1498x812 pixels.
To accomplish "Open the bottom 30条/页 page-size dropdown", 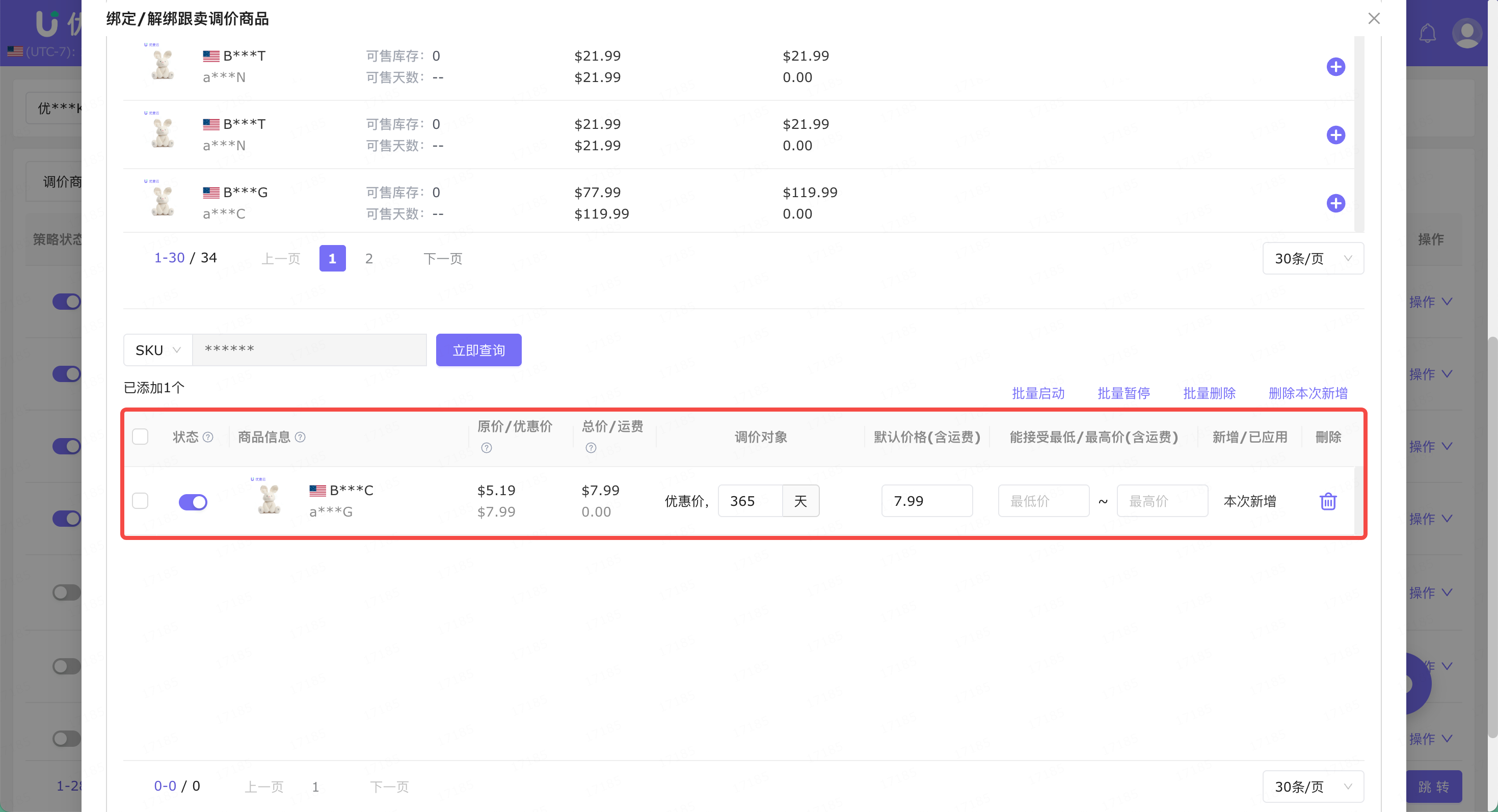I will [1313, 787].
